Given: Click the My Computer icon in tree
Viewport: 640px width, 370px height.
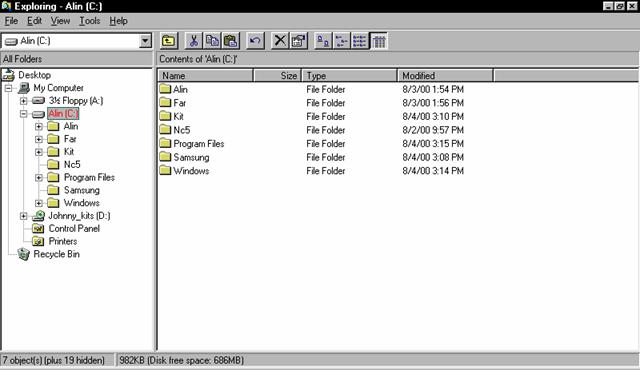Looking at the screenshot, I should [x=24, y=88].
